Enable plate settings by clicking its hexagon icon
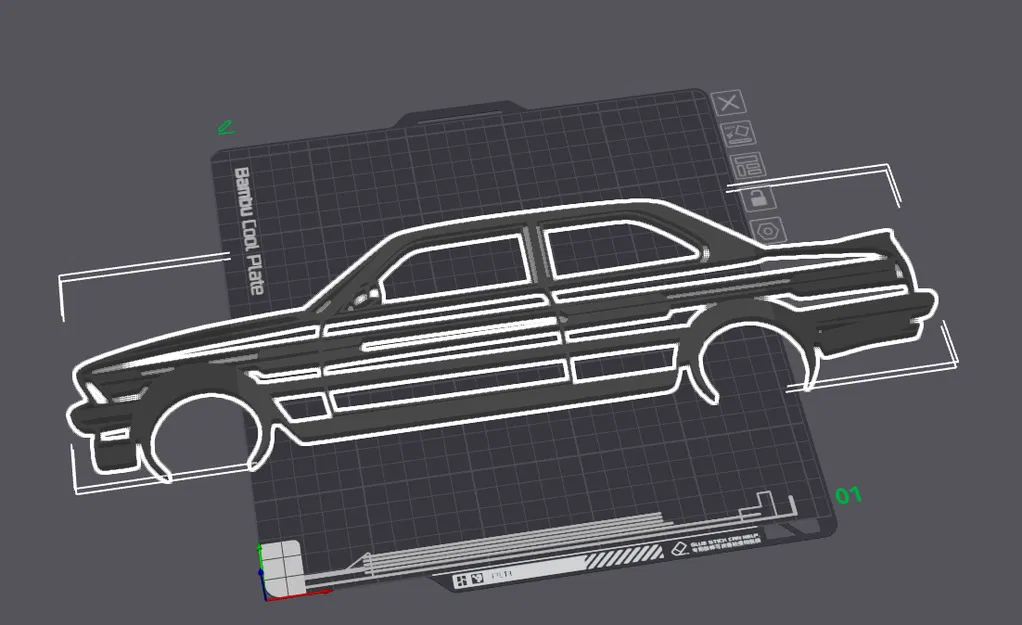 766,232
